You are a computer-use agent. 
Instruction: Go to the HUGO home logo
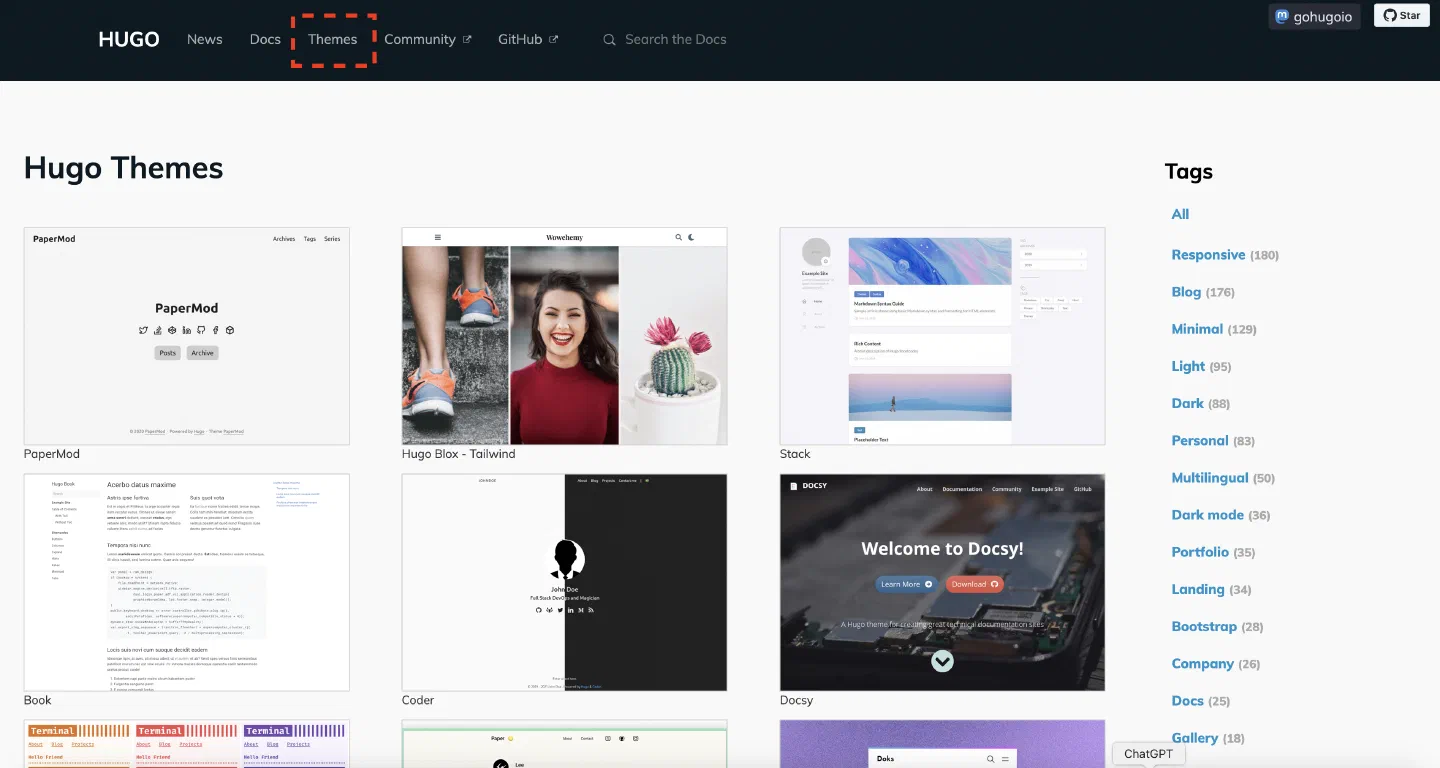[x=129, y=40]
